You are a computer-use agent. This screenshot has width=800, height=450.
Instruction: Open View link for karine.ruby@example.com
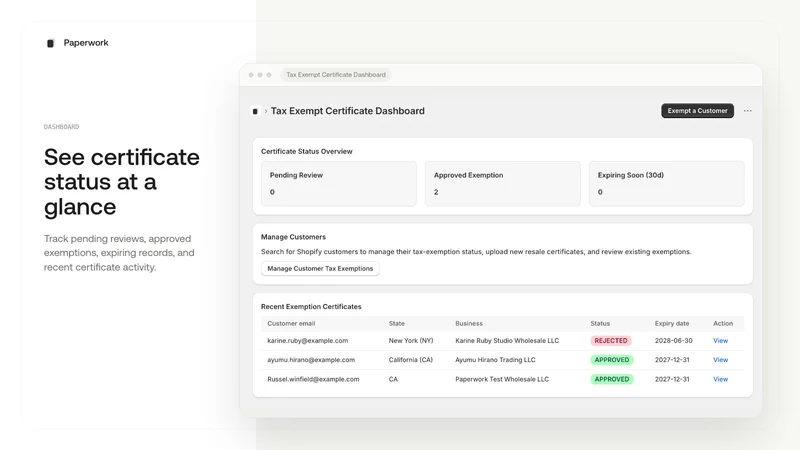coord(720,341)
